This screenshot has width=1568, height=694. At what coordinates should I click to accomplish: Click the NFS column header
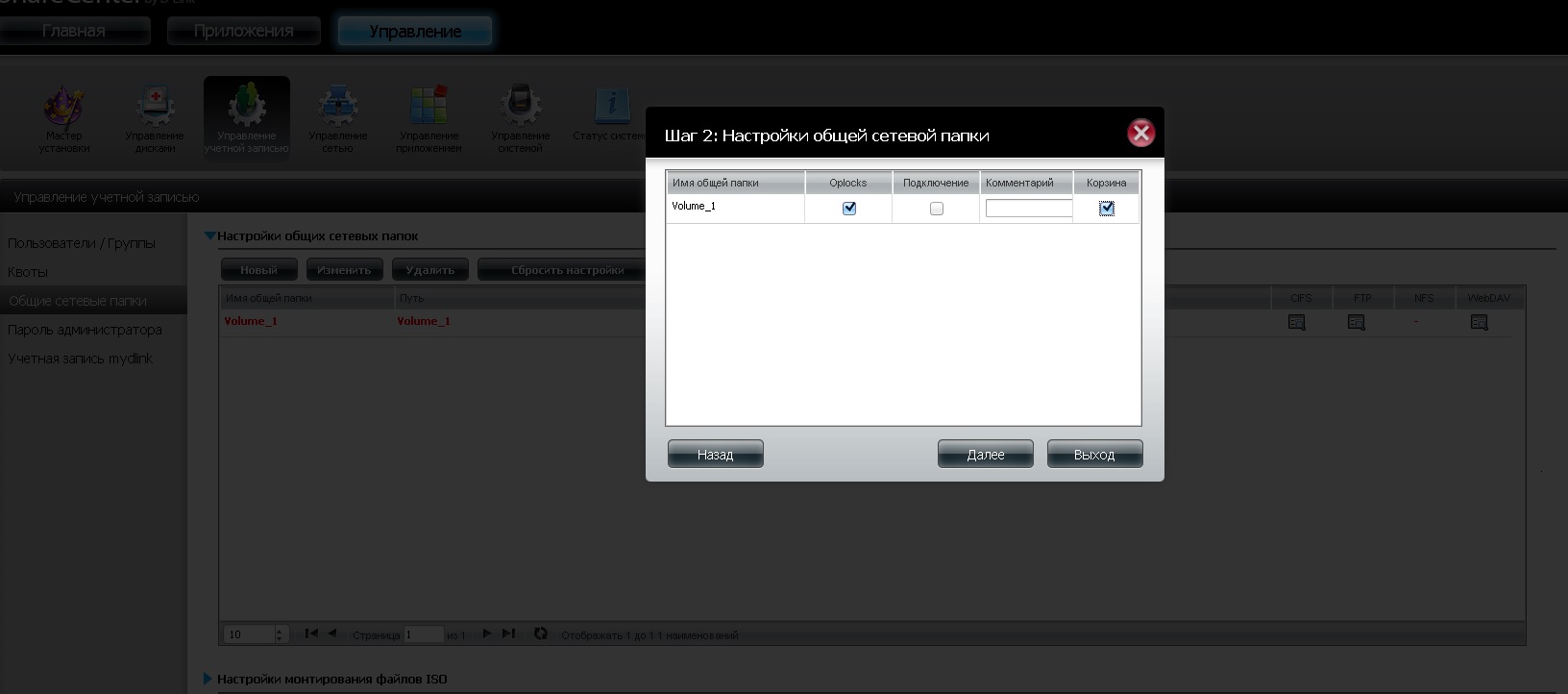[x=1424, y=298]
